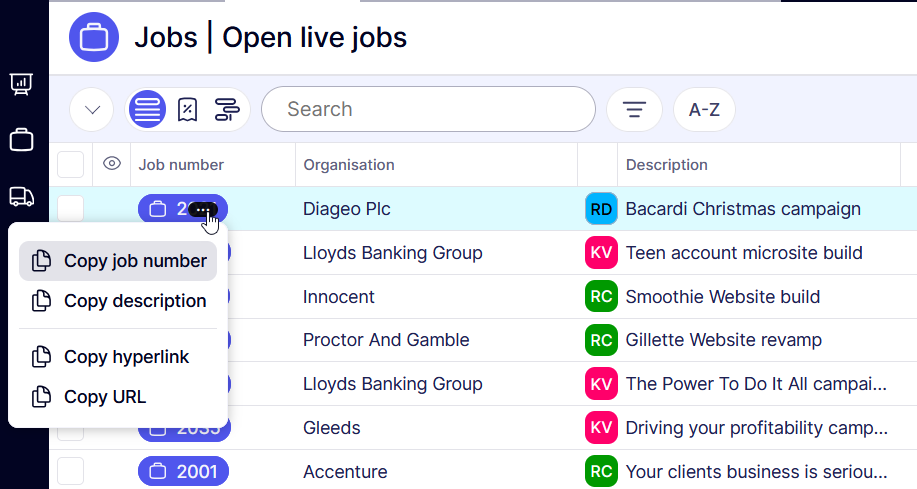Click the Jobs briefcase header icon
This screenshot has width=917, height=489.
click(x=94, y=38)
